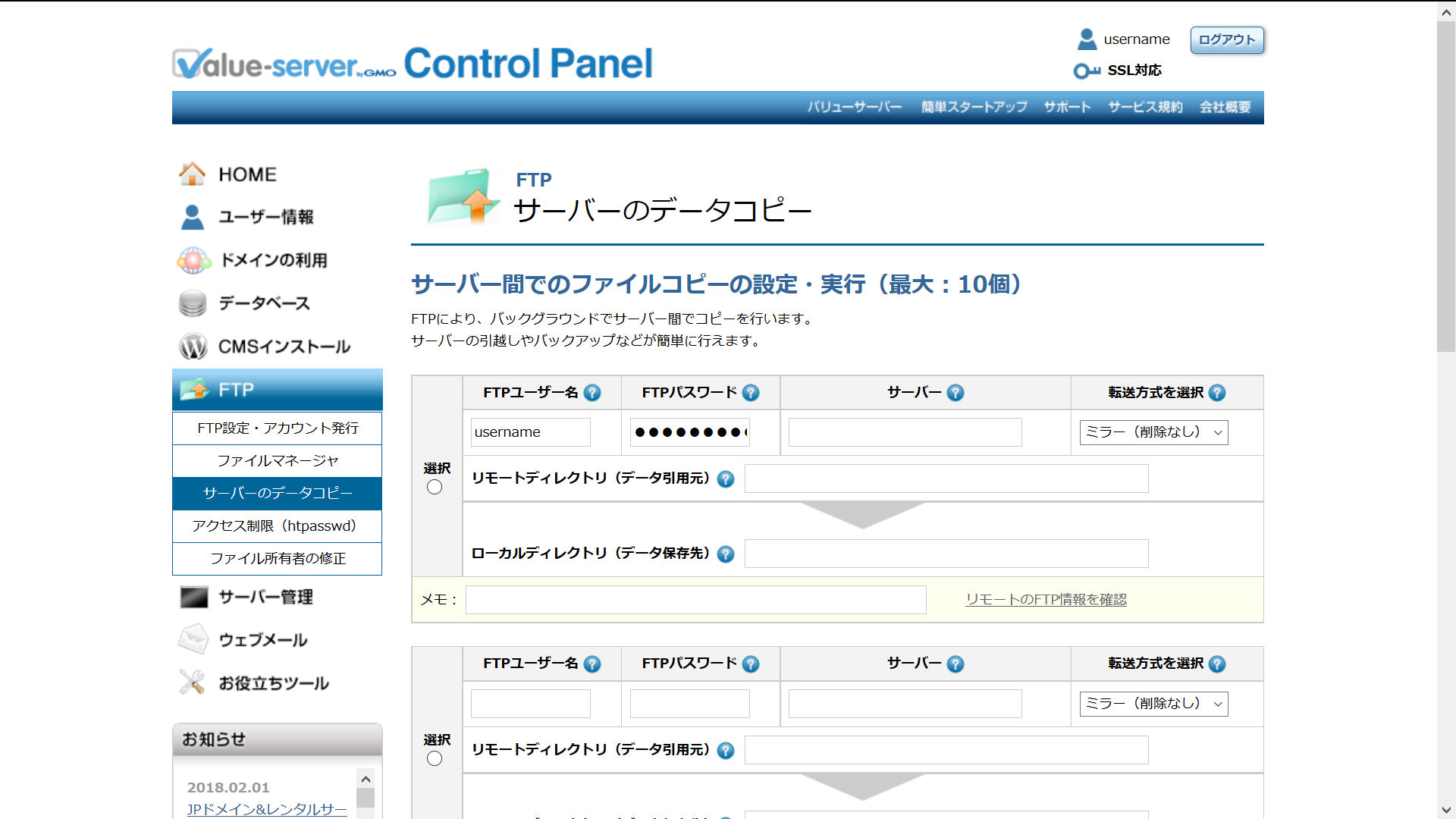
Task: Click the ログアウト button
Action: coord(1227,40)
